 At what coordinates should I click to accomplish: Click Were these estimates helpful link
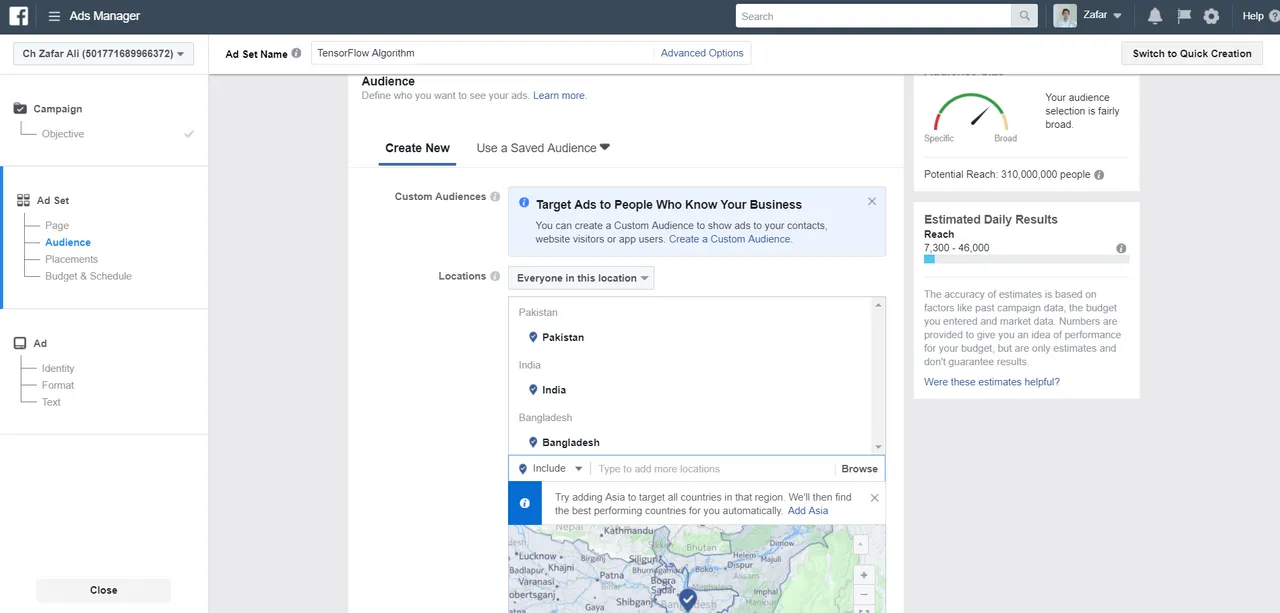[x=992, y=382]
